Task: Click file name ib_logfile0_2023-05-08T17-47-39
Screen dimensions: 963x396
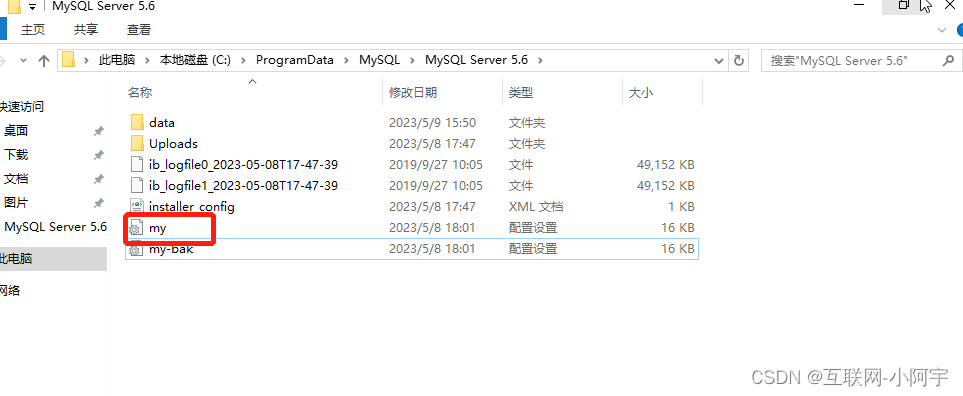Action: (x=243, y=165)
